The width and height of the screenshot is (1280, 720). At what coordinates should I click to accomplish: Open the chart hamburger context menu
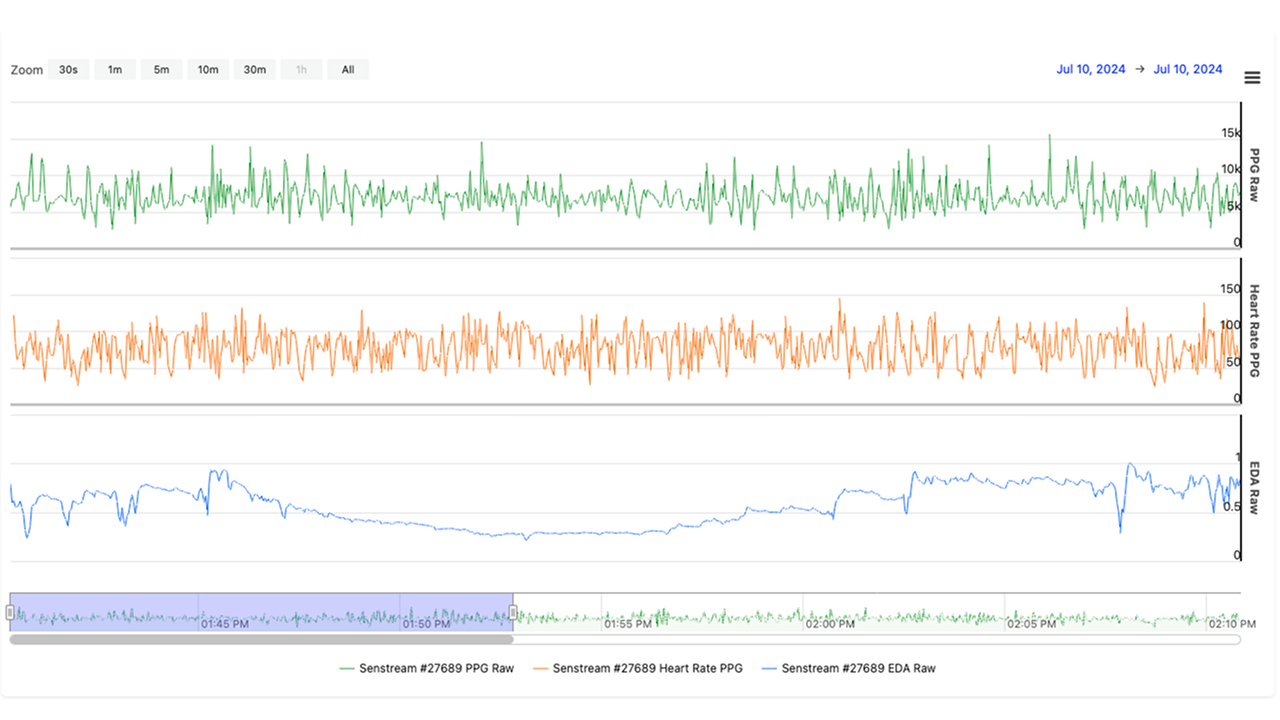click(x=1251, y=78)
